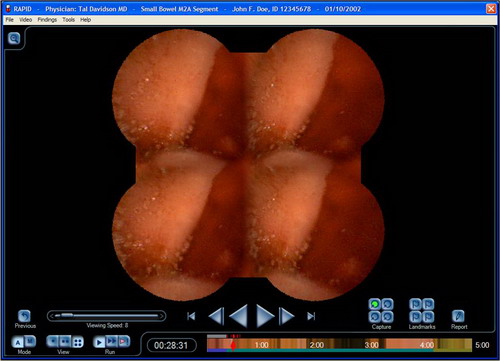Select the top-right Capture button
The height and width of the screenshot is (361, 500).
pos(387,304)
